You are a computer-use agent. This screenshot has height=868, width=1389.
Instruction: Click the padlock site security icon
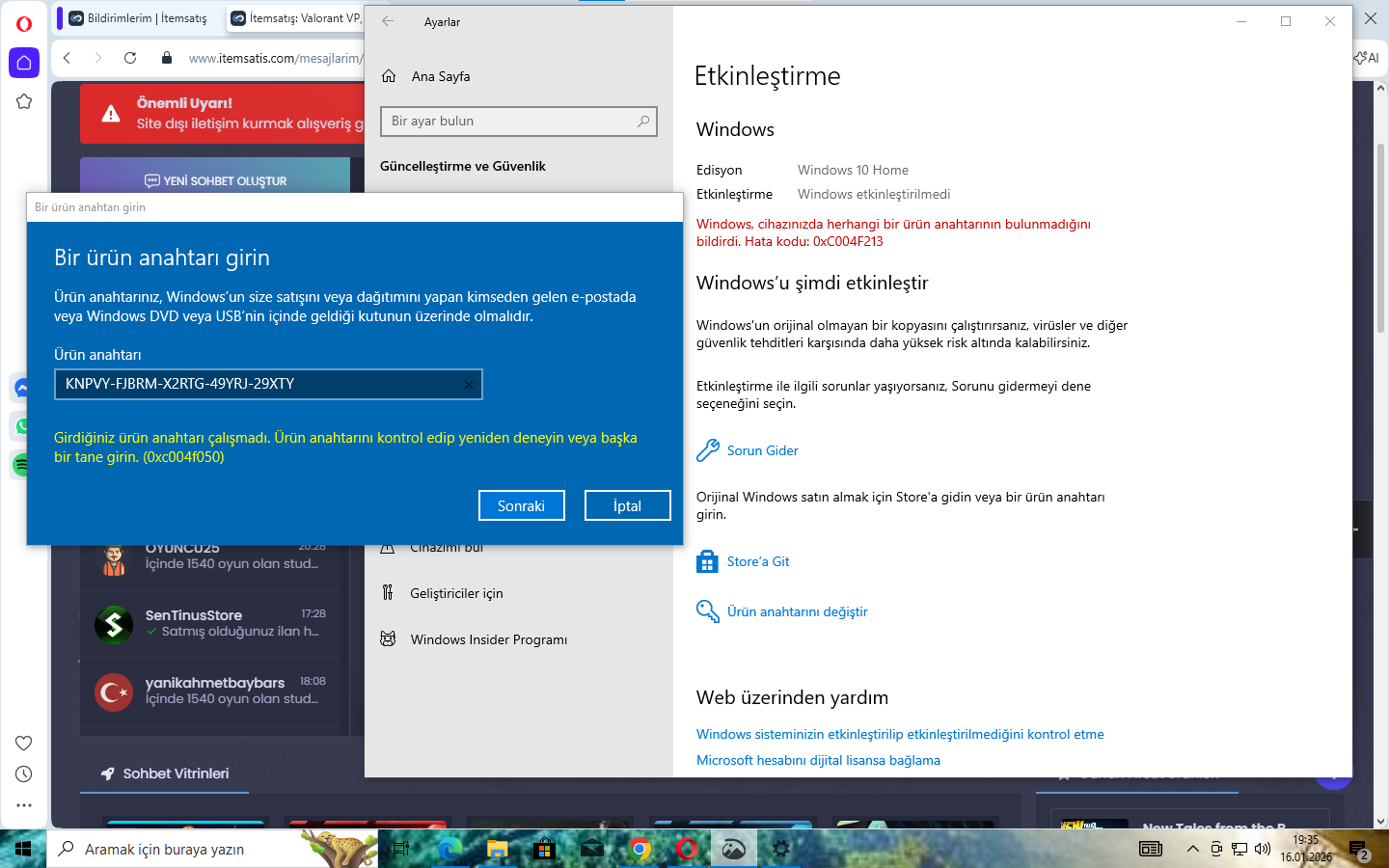[x=166, y=58]
